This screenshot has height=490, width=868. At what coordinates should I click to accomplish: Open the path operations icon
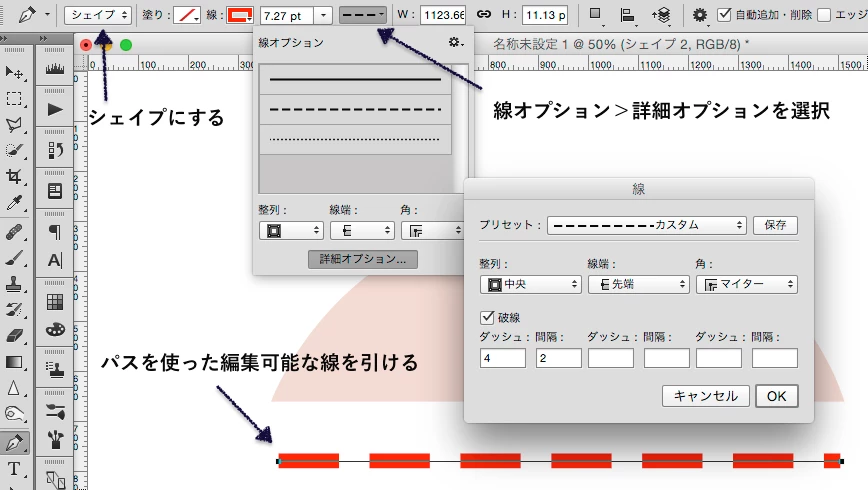596,15
